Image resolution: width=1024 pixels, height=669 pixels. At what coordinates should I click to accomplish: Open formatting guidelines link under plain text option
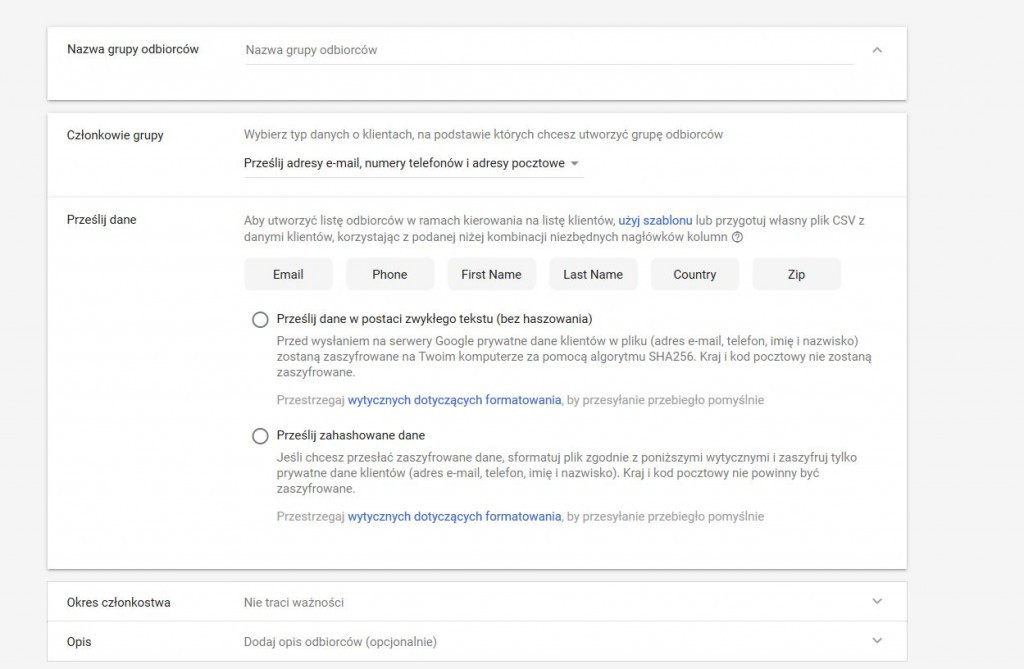pos(454,400)
